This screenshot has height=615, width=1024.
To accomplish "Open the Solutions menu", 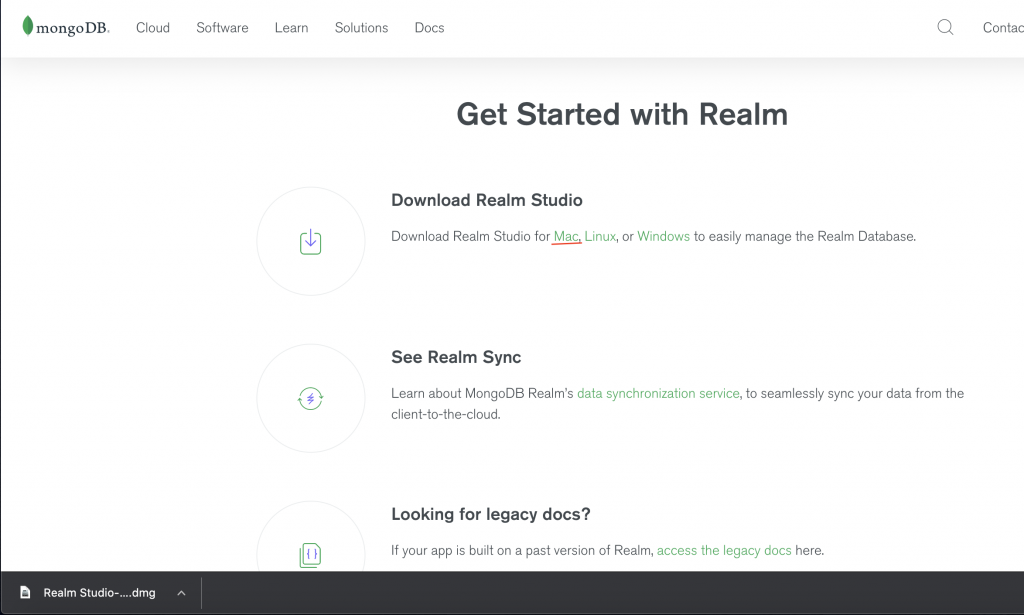I will (x=361, y=27).
